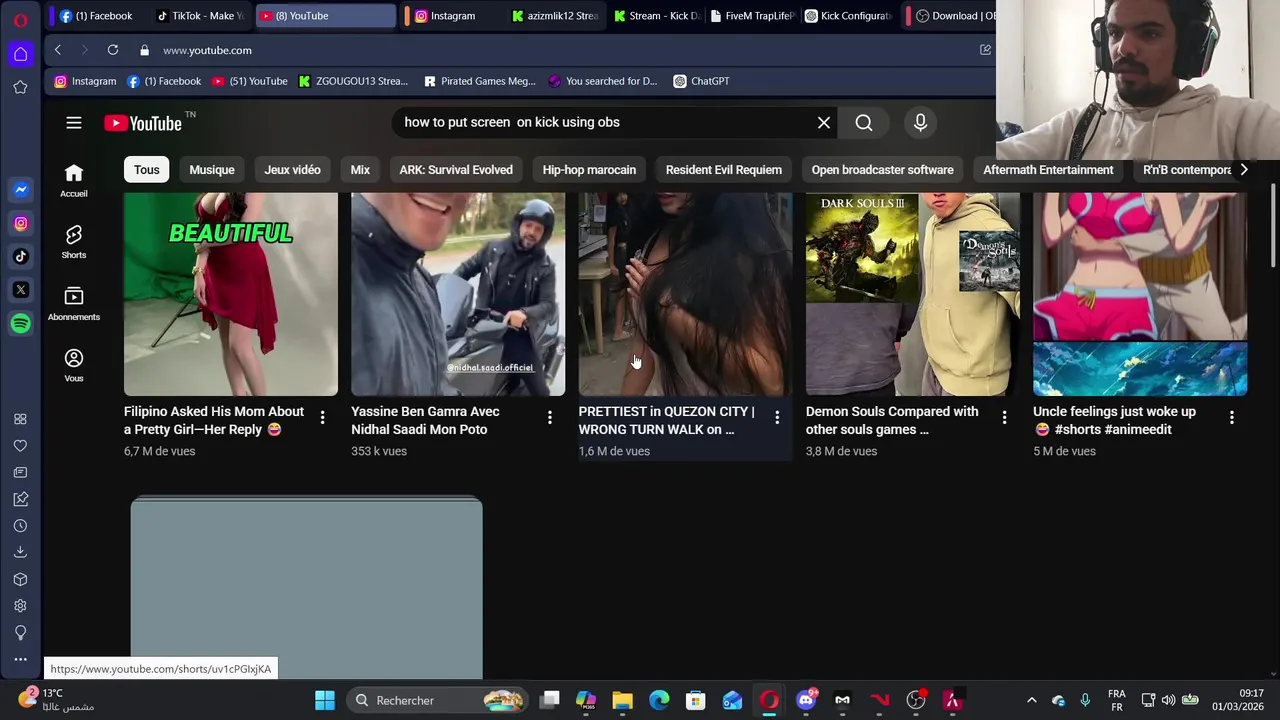Open Opera sidebar history clock icon
1280x720 pixels.
coord(20,526)
